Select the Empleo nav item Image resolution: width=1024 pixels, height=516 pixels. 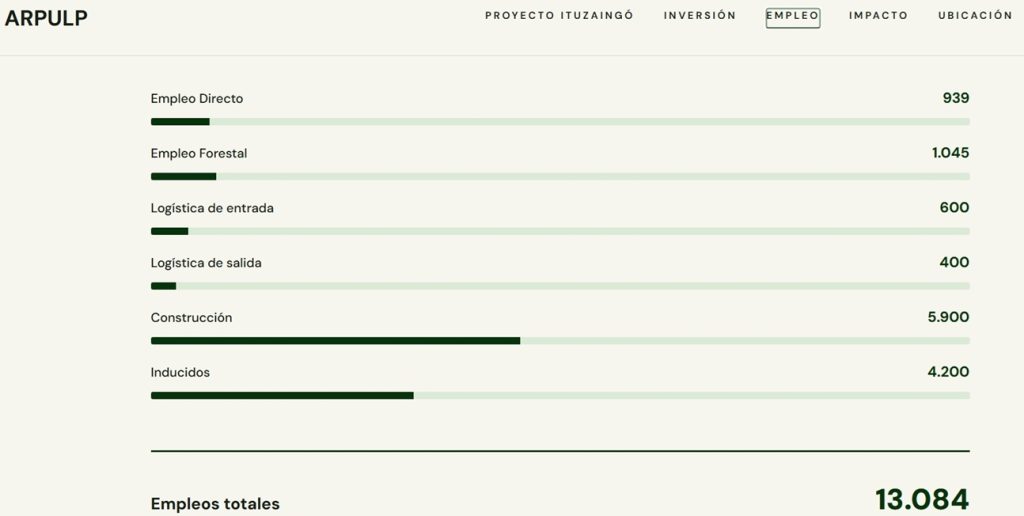point(793,17)
